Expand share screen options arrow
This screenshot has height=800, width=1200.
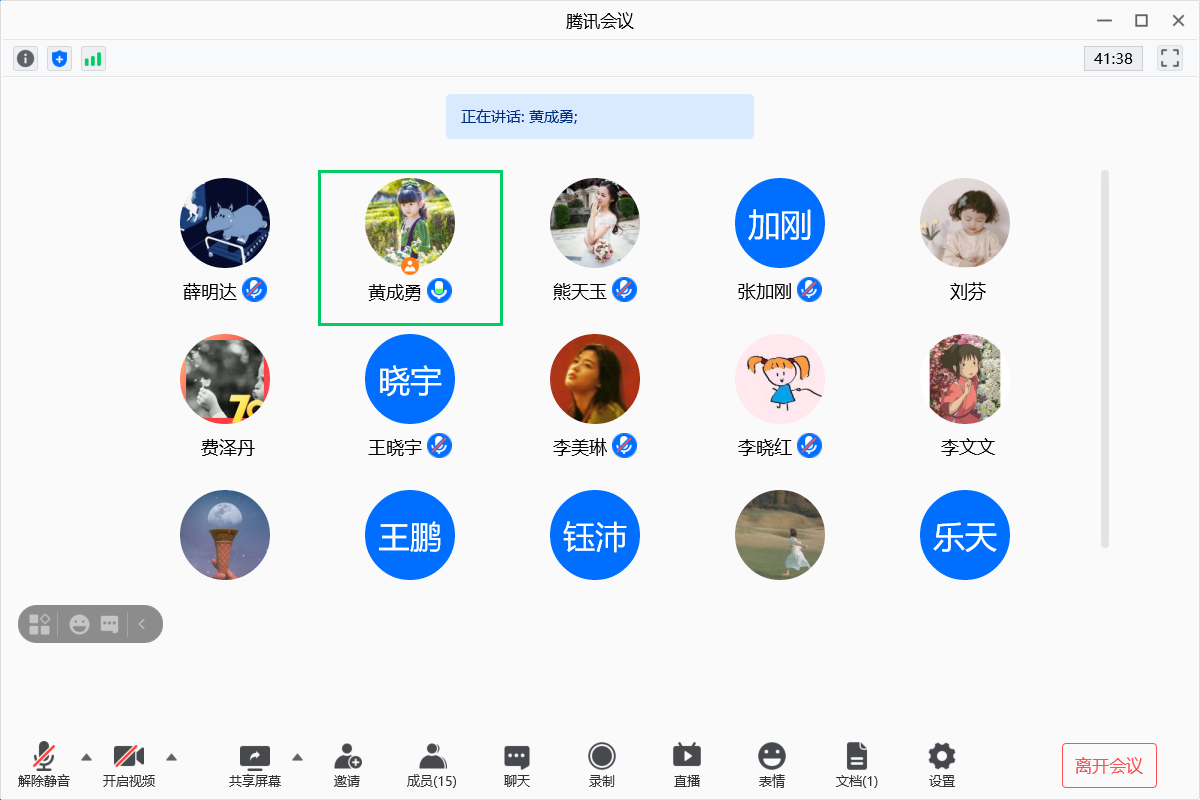point(297,756)
